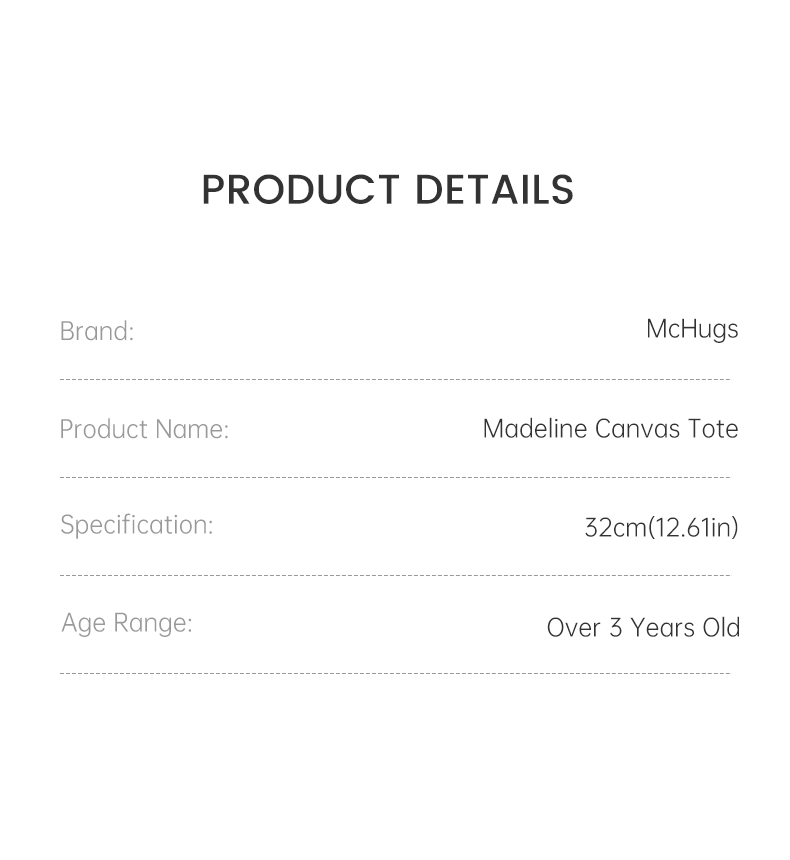Click the word Tote in product name
This screenshot has width=790, height=860.
pos(713,429)
